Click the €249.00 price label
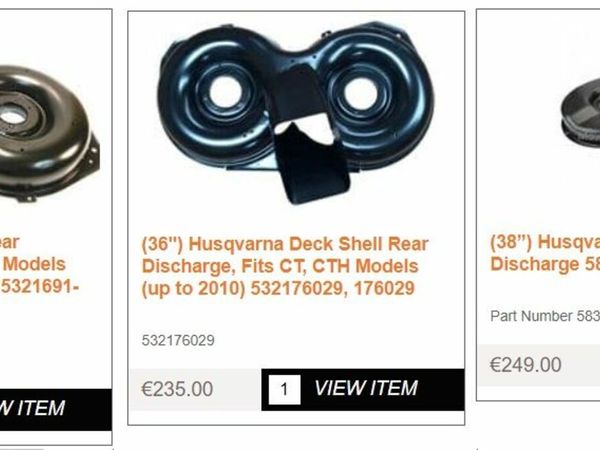600x450 pixels. pyautogui.click(x=525, y=365)
